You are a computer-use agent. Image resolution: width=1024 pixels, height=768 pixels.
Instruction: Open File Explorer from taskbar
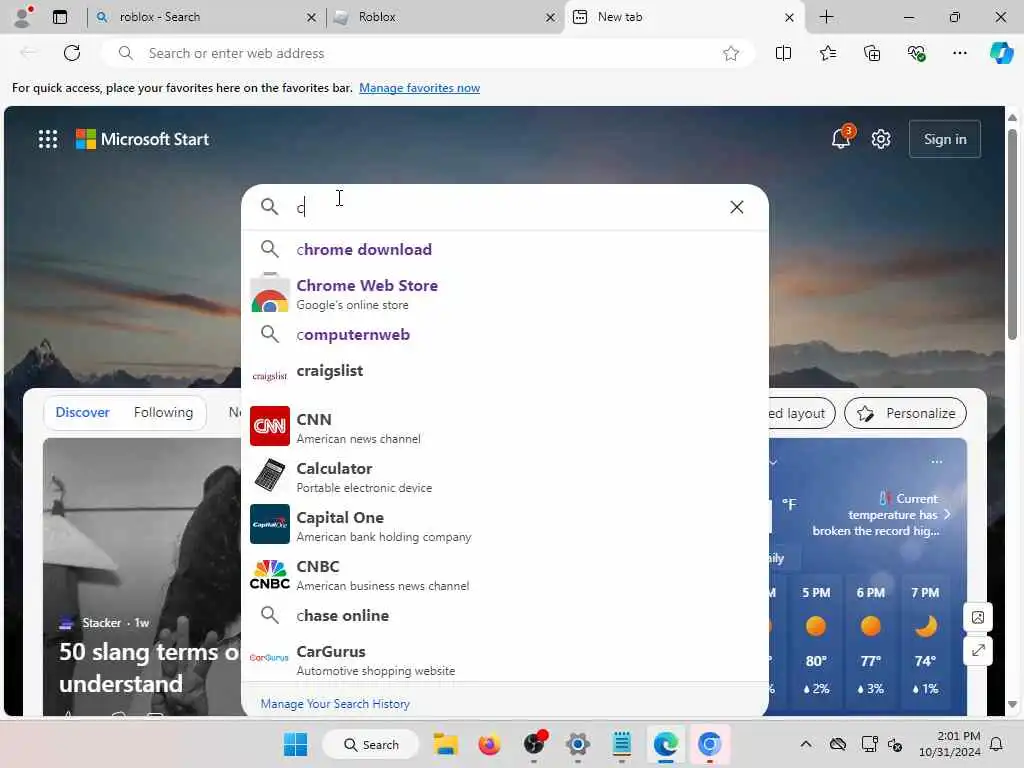[x=446, y=744]
